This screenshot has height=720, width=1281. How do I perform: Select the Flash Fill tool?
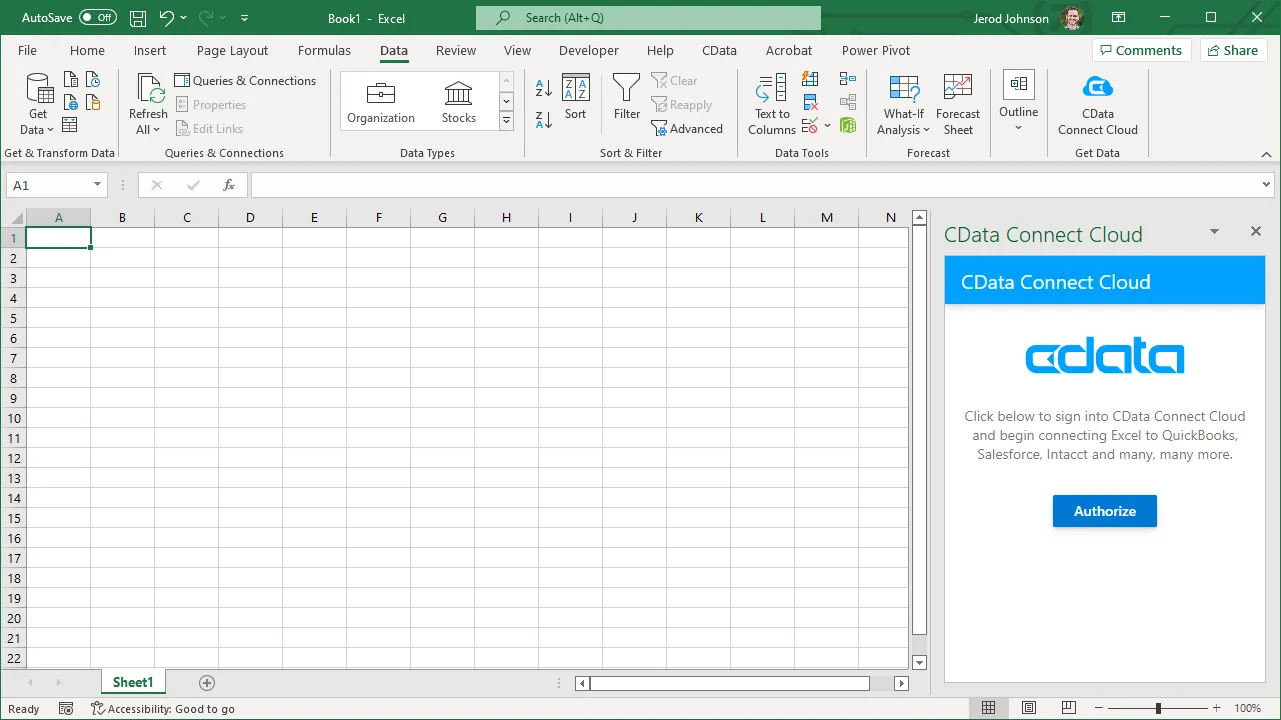coord(810,79)
